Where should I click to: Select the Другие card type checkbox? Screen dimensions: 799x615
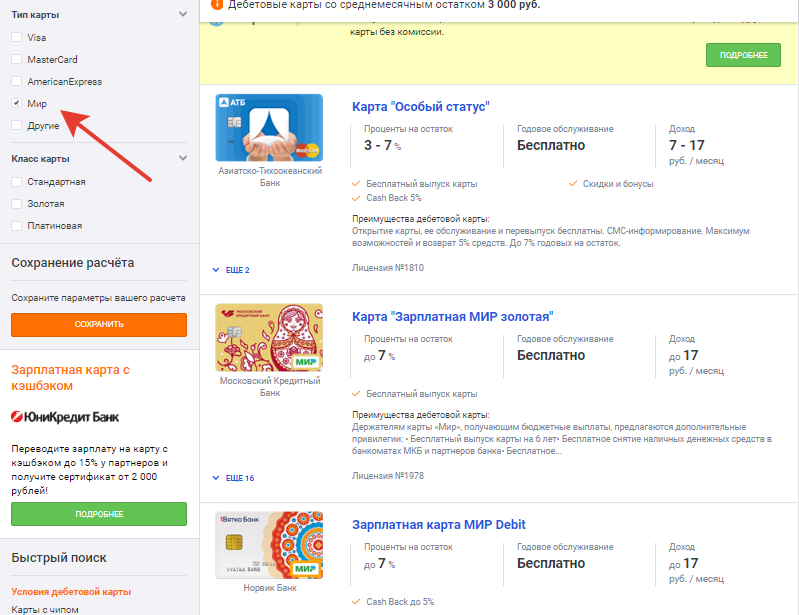click(16, 125)
